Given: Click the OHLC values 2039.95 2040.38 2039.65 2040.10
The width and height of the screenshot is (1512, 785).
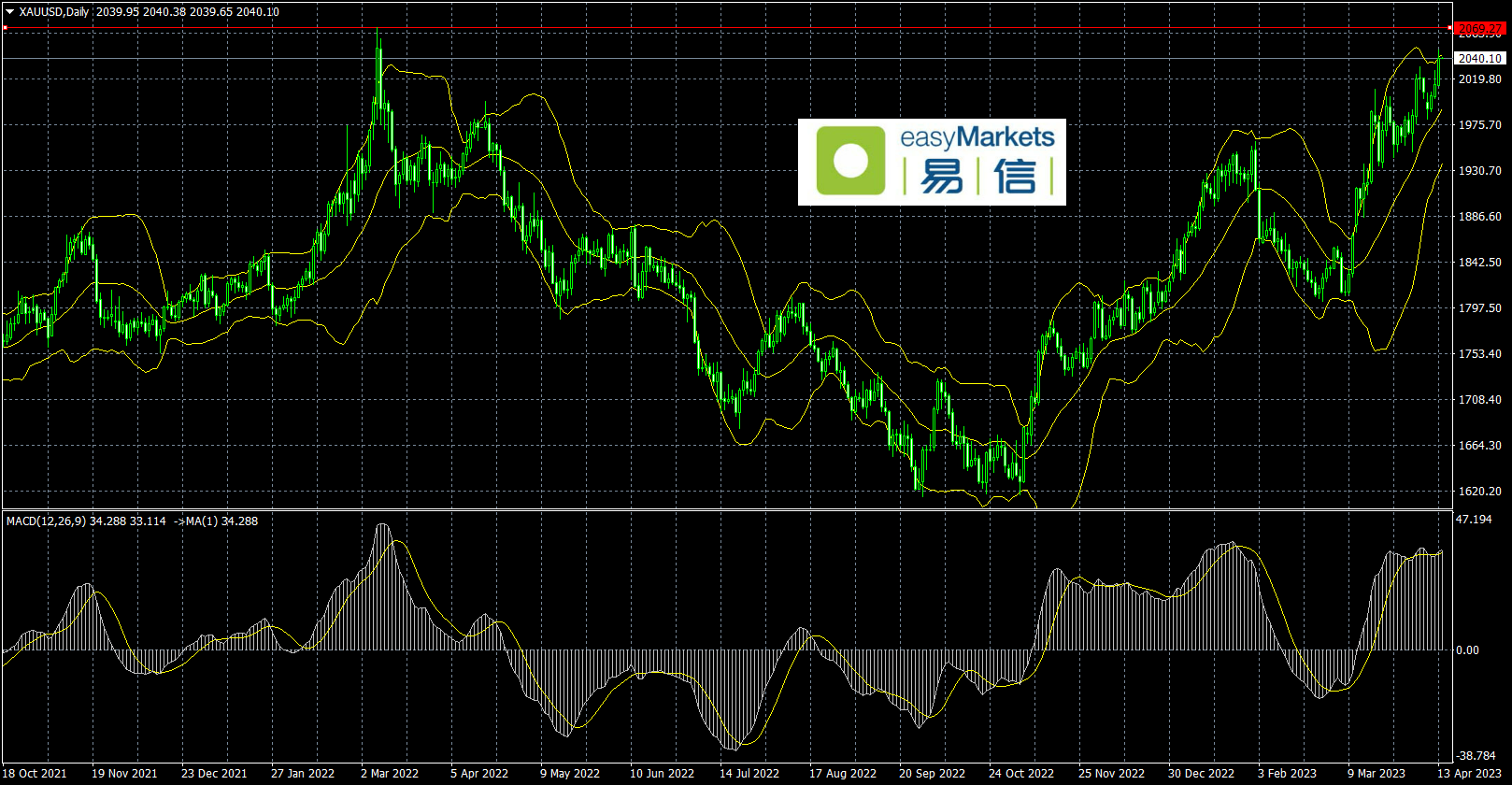Looking at the screenshot, I should [x=188, y=12].
